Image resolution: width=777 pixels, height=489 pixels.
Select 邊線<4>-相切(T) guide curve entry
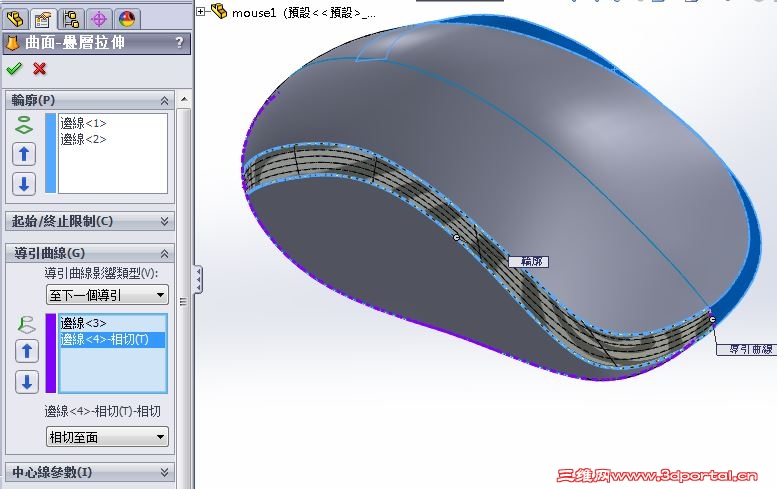coord(113,339)
